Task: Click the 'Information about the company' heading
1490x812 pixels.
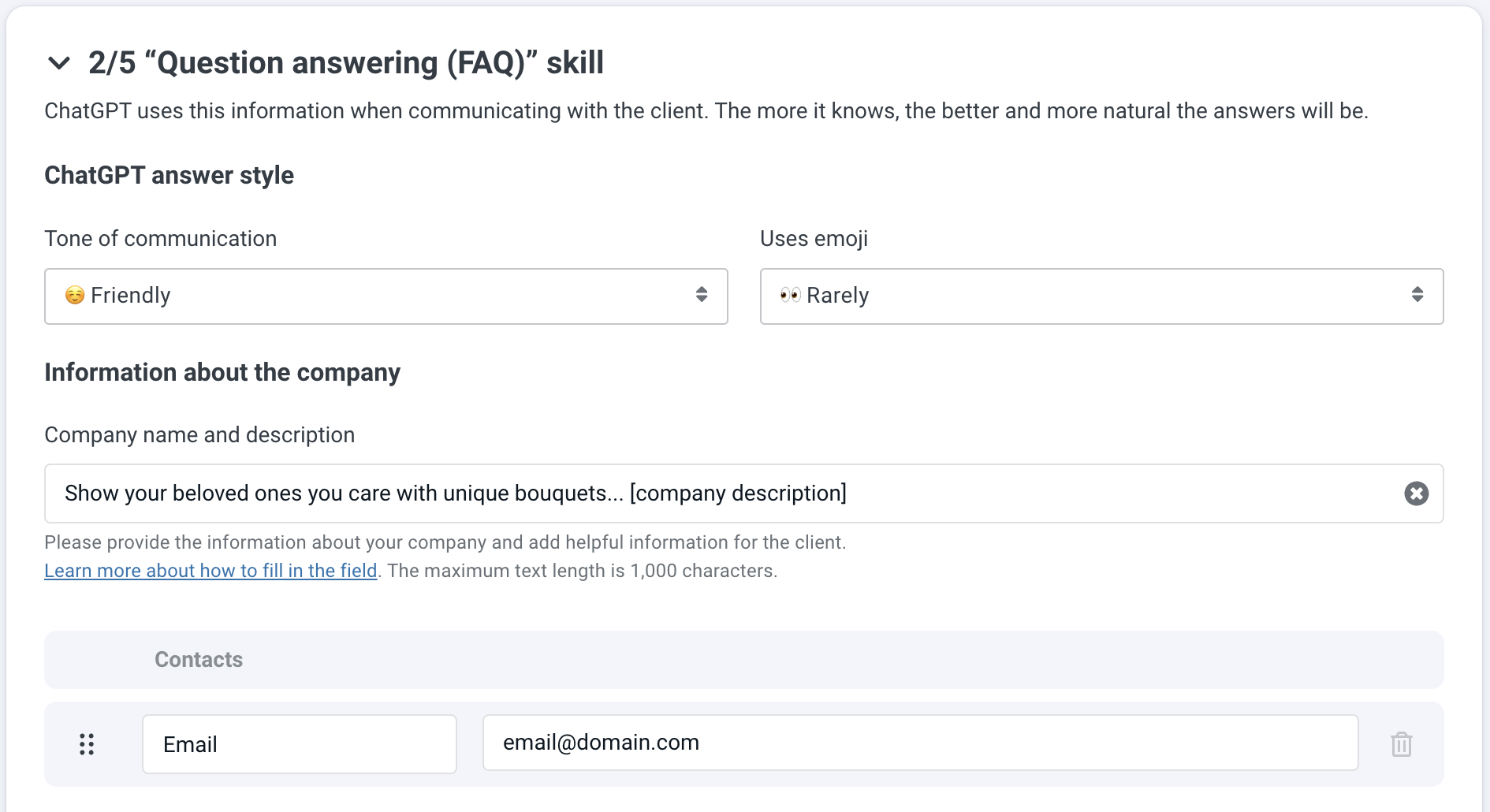Action: pos(222,372)
